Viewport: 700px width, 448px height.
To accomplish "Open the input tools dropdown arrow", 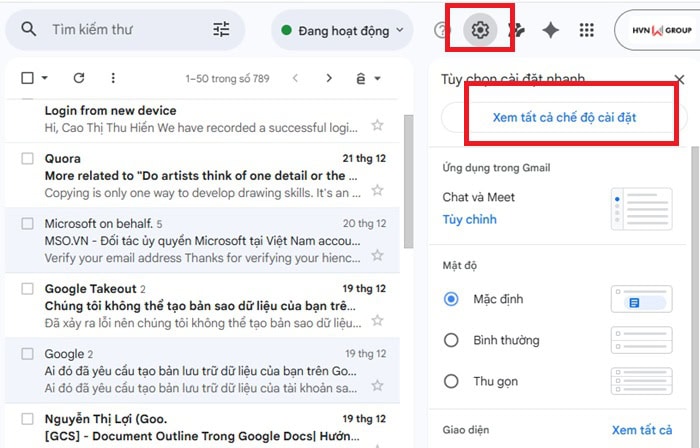I will pos(377,79).
